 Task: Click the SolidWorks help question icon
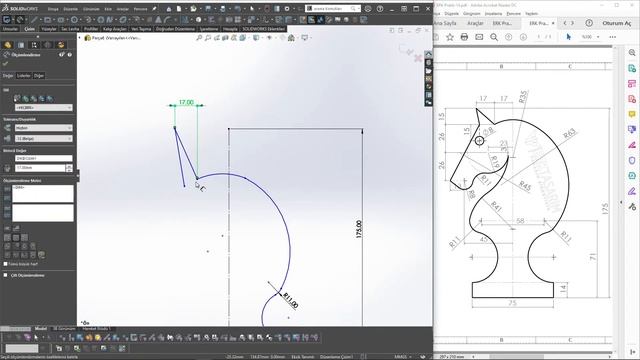[380, 9]
